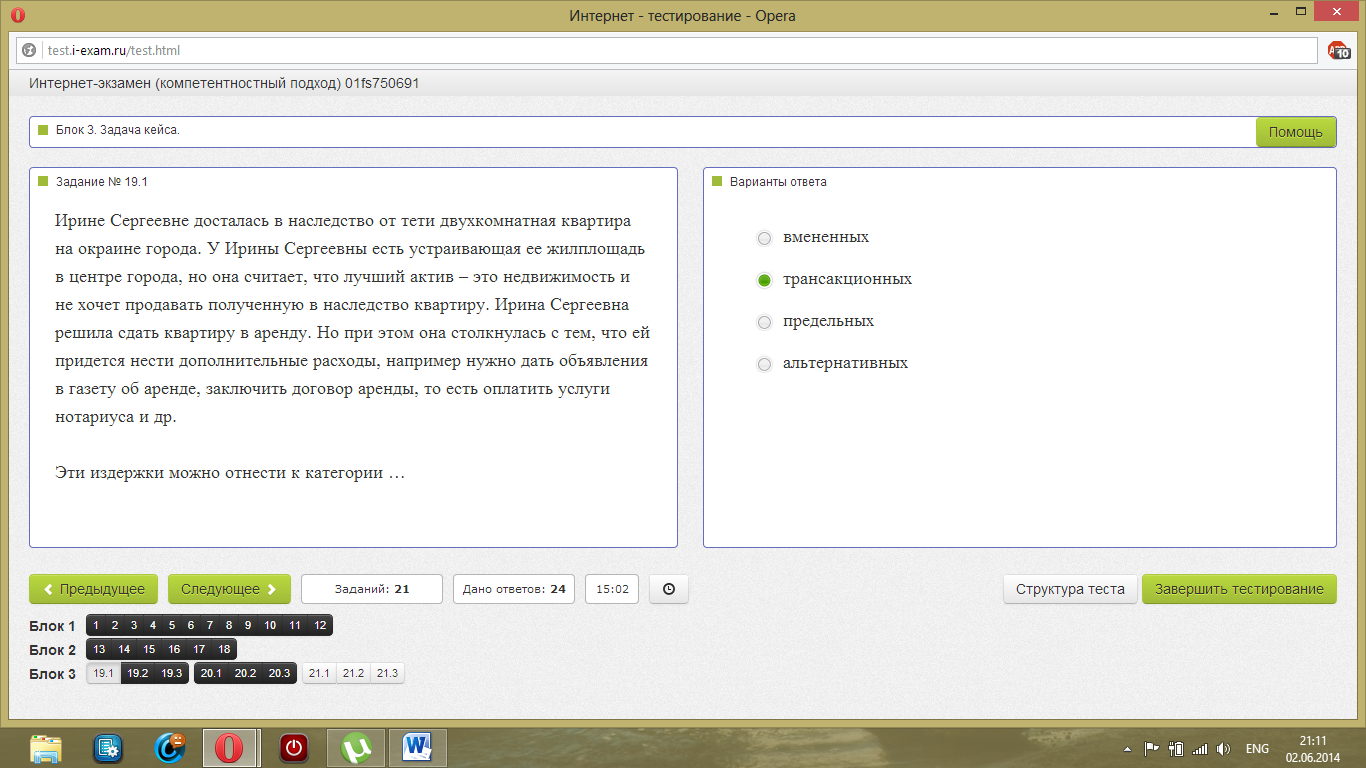The image size is (1366, 768).
Task: Open task 20.3
Action: click(279, 673)
